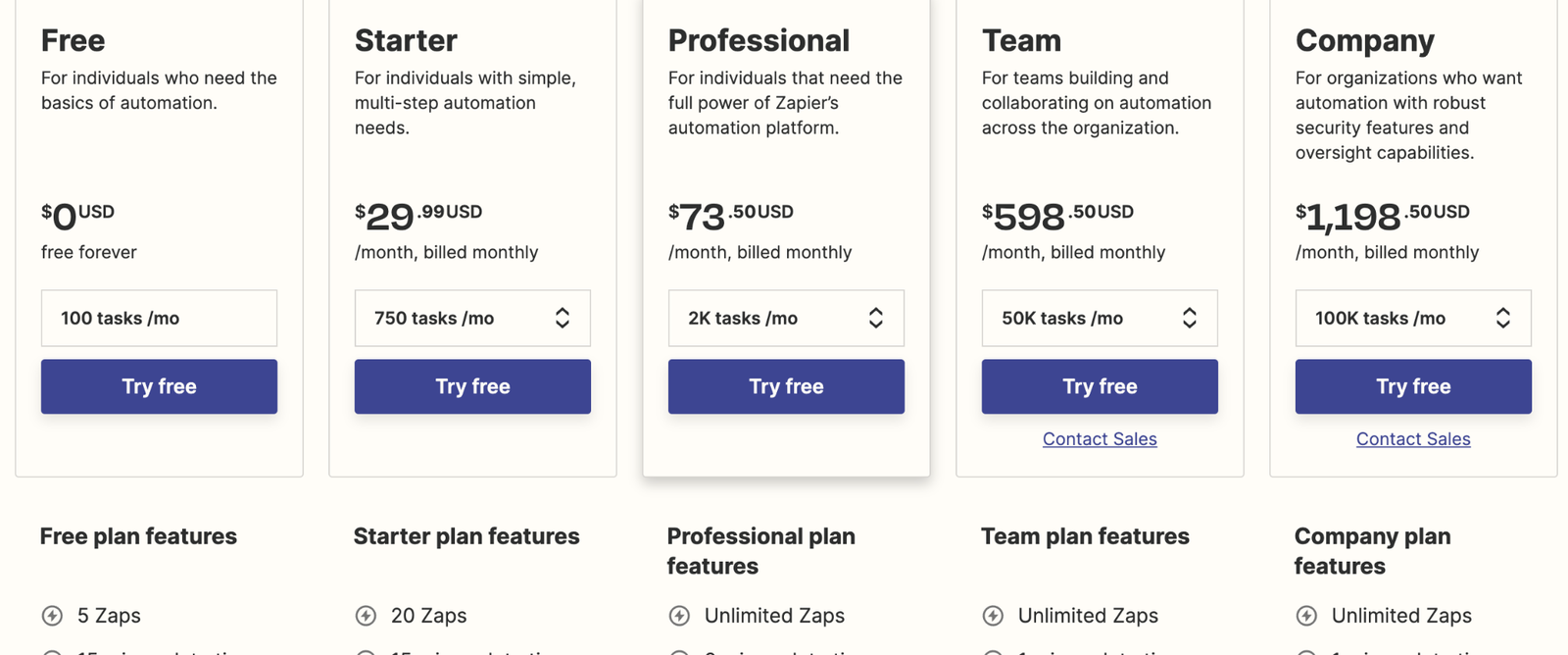The width and height of the screenshot is (1568, 655).
Task: Click the "Free plan features" heading
Action: point(138,536)
